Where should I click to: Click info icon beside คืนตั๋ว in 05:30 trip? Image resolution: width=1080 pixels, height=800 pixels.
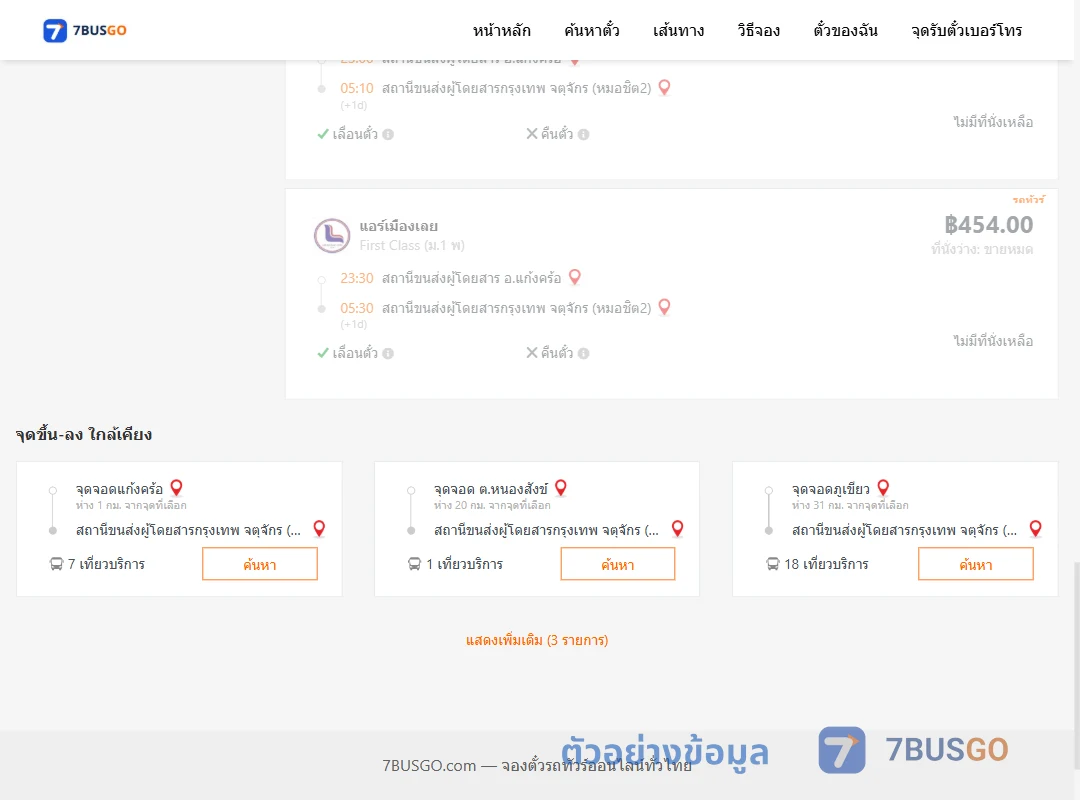(583, 353)
